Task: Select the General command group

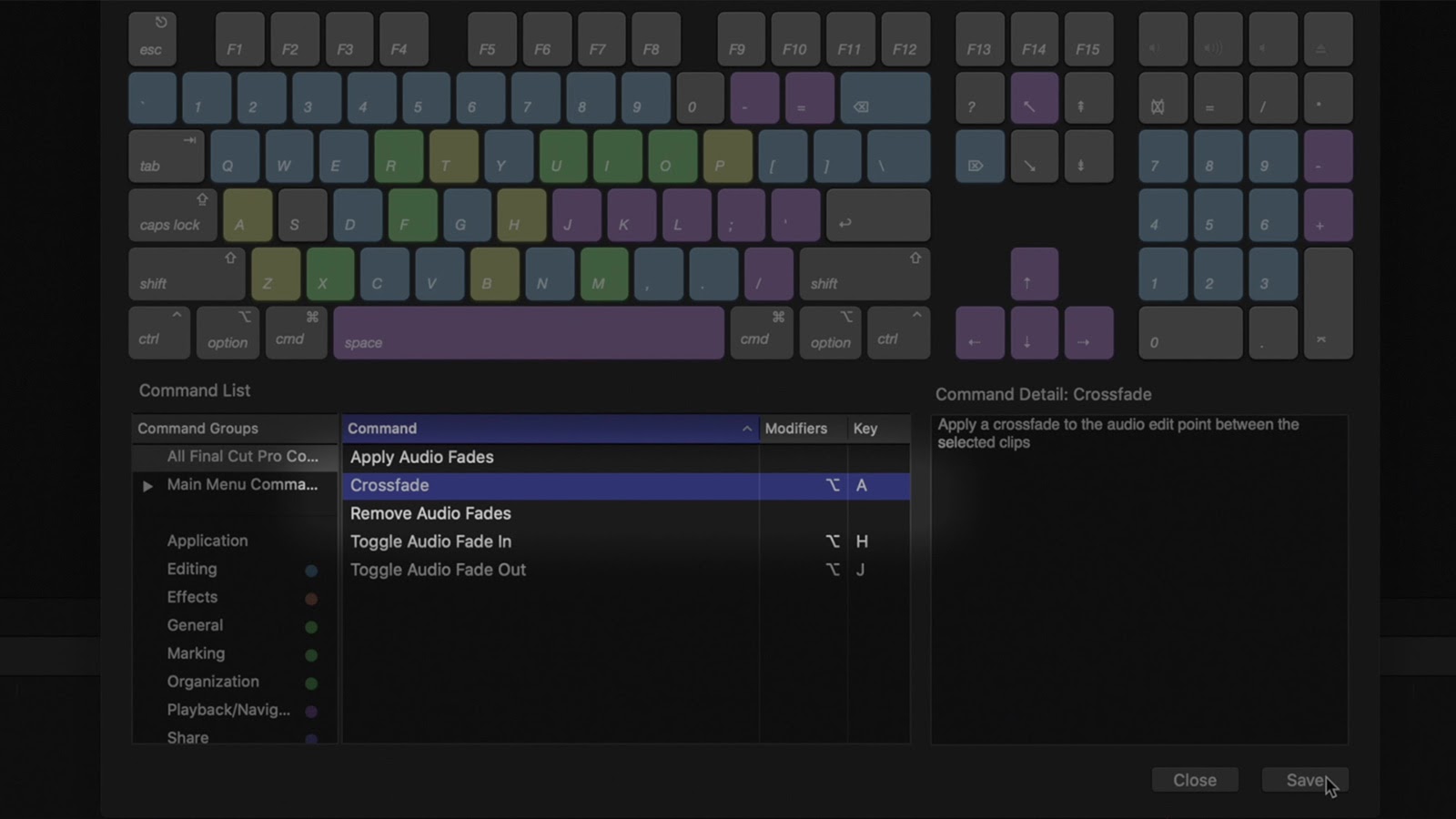Action: 195,625
